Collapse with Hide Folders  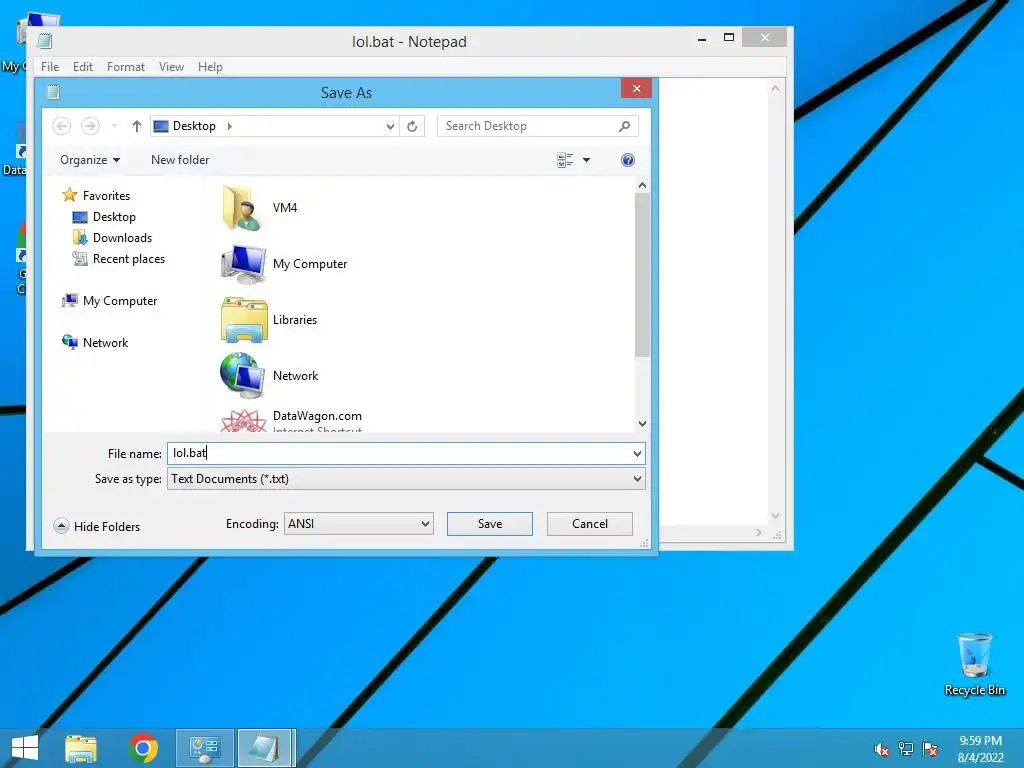coord(97,526)
